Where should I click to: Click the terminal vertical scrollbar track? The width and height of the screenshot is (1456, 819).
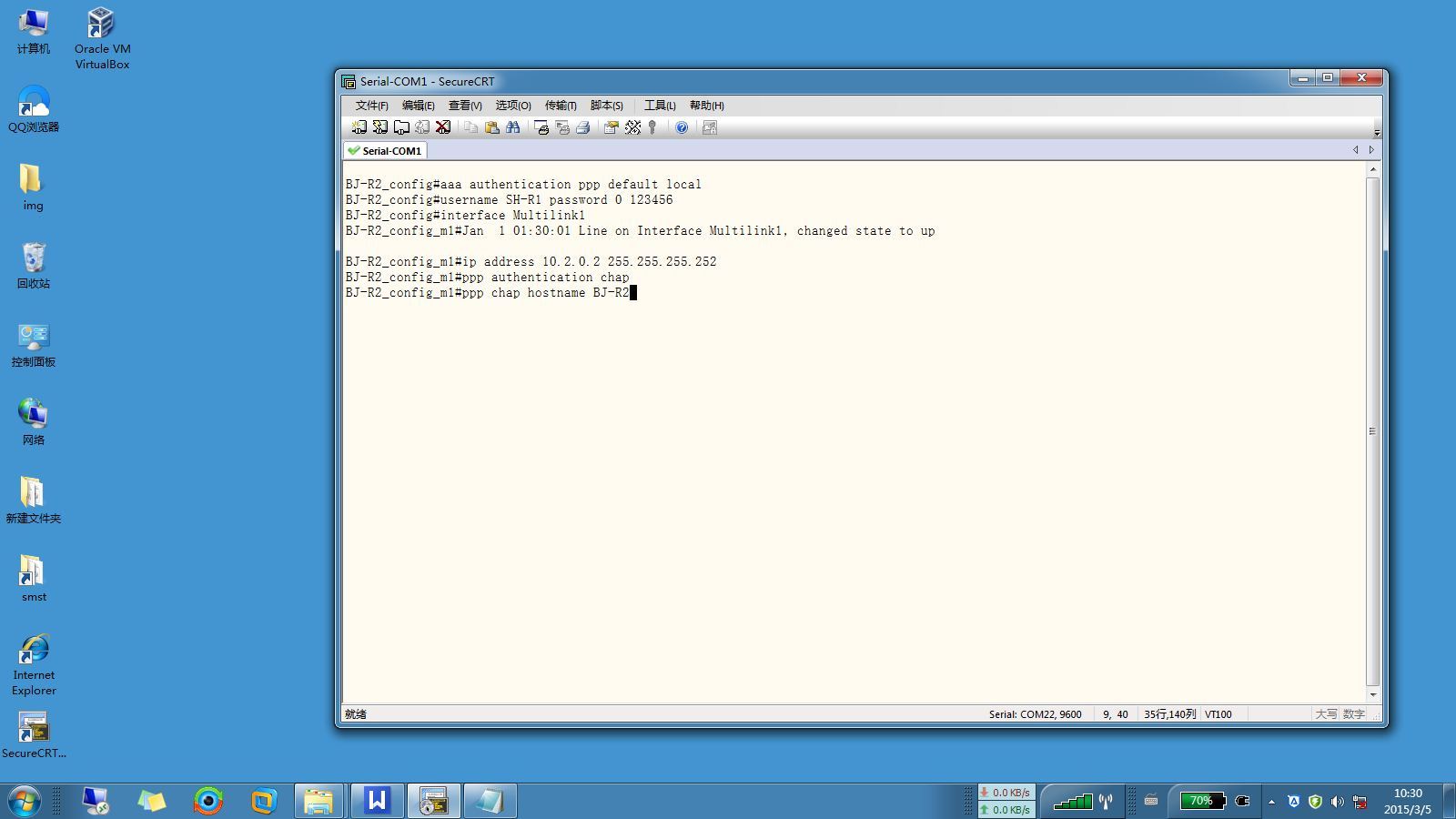point(1373,432)
